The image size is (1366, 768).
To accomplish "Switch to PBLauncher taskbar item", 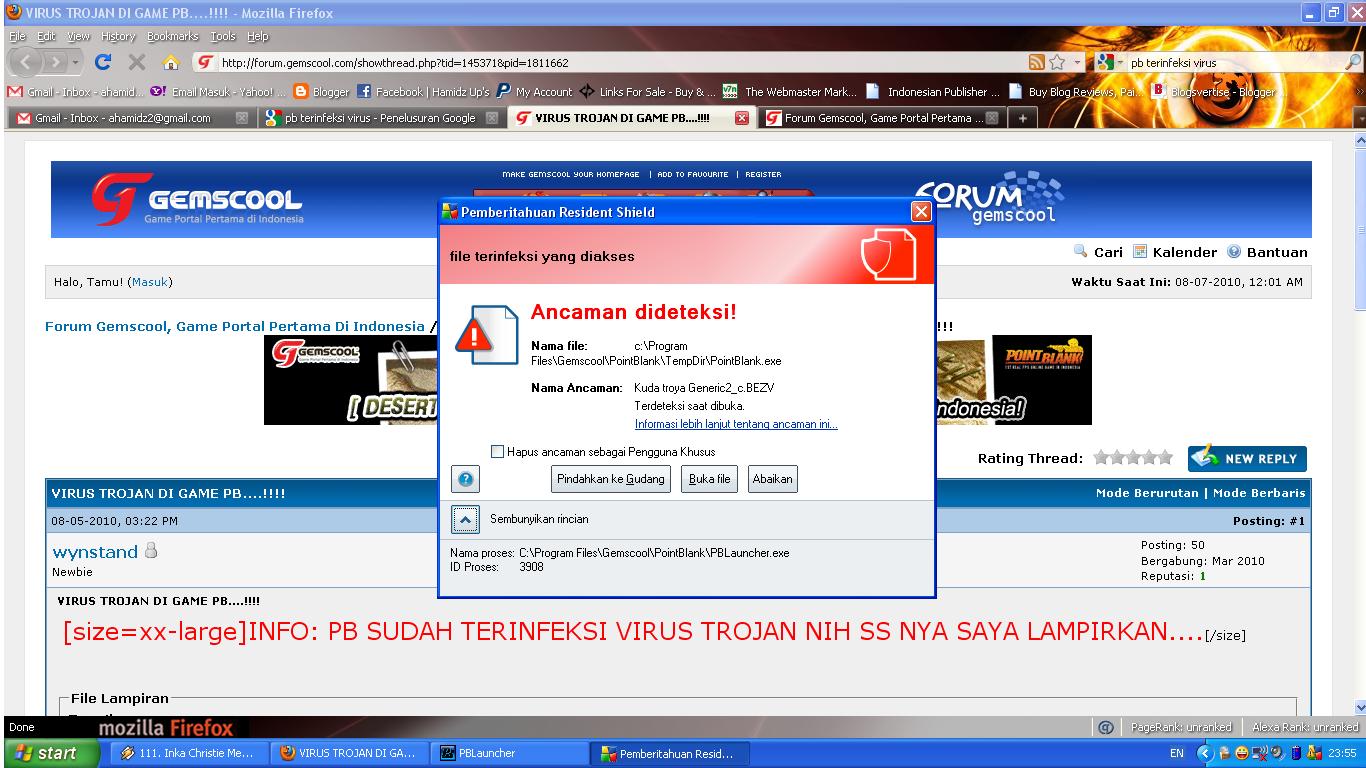I will click(x=510, y=753).
